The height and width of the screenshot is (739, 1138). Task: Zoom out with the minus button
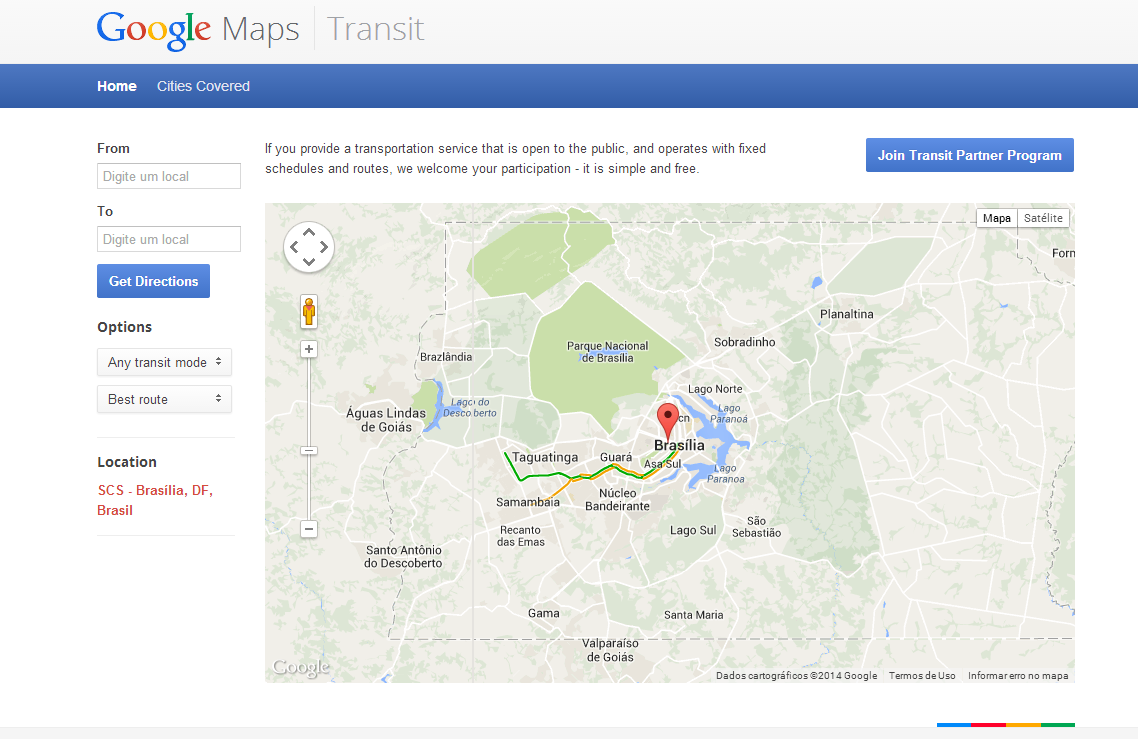click(309, 529)
